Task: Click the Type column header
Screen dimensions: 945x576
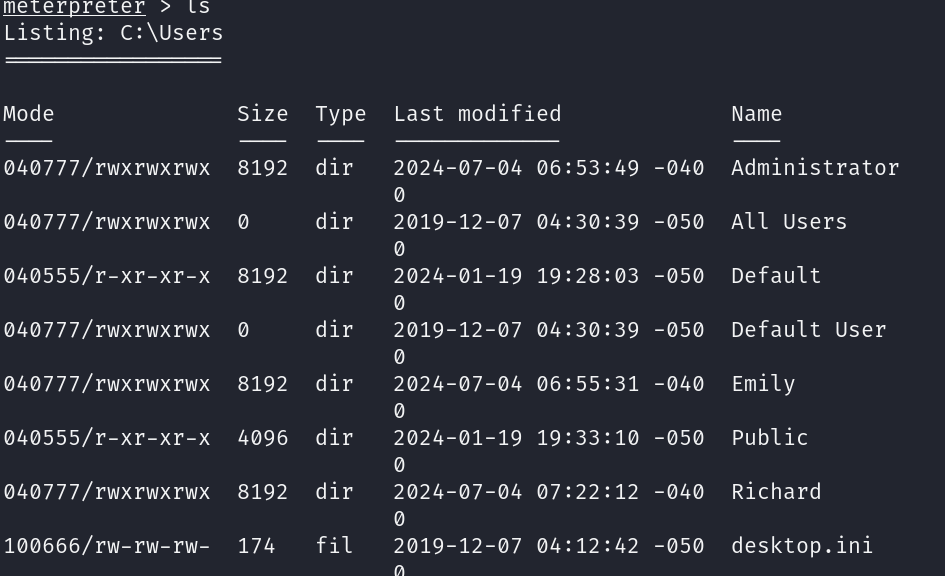Action: point(340,114)
